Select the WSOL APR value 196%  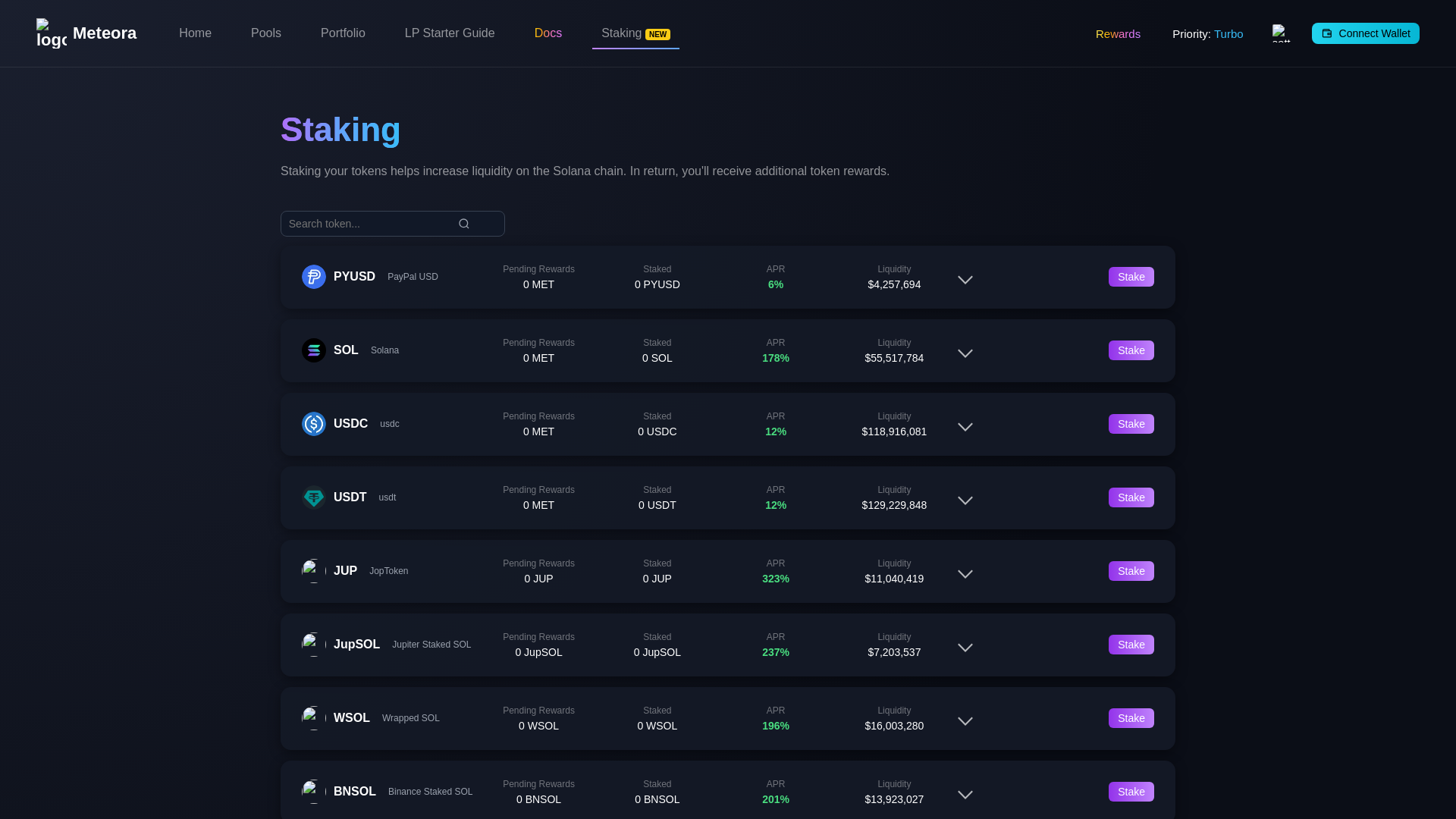776,726
